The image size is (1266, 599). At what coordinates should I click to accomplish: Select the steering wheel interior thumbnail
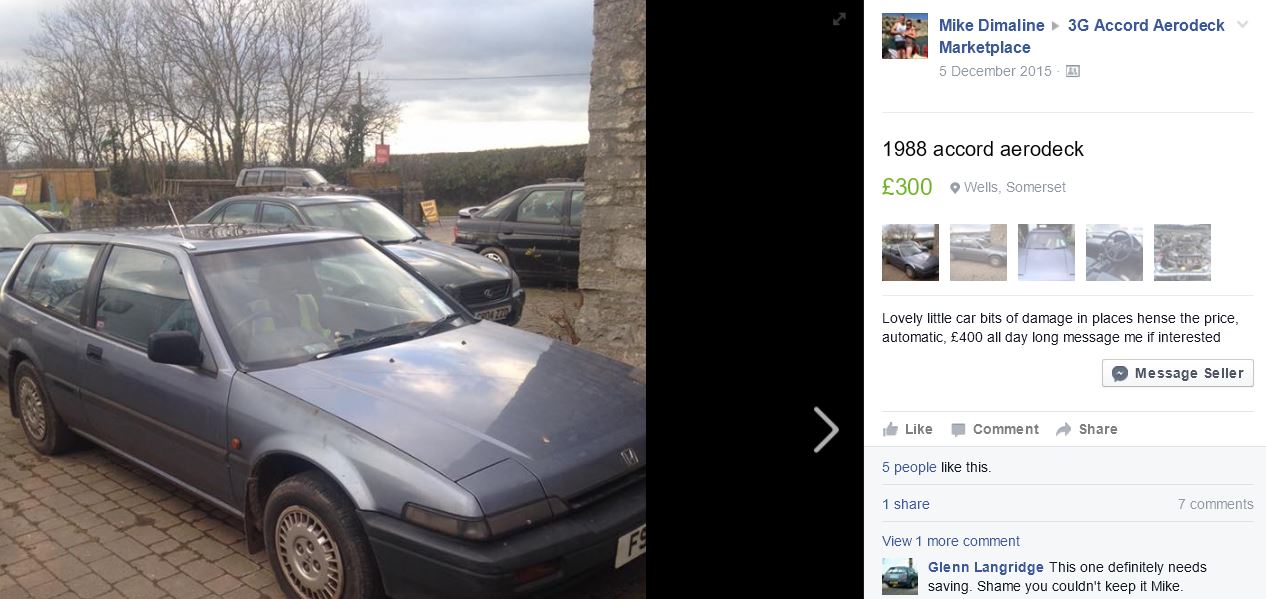1114,252
